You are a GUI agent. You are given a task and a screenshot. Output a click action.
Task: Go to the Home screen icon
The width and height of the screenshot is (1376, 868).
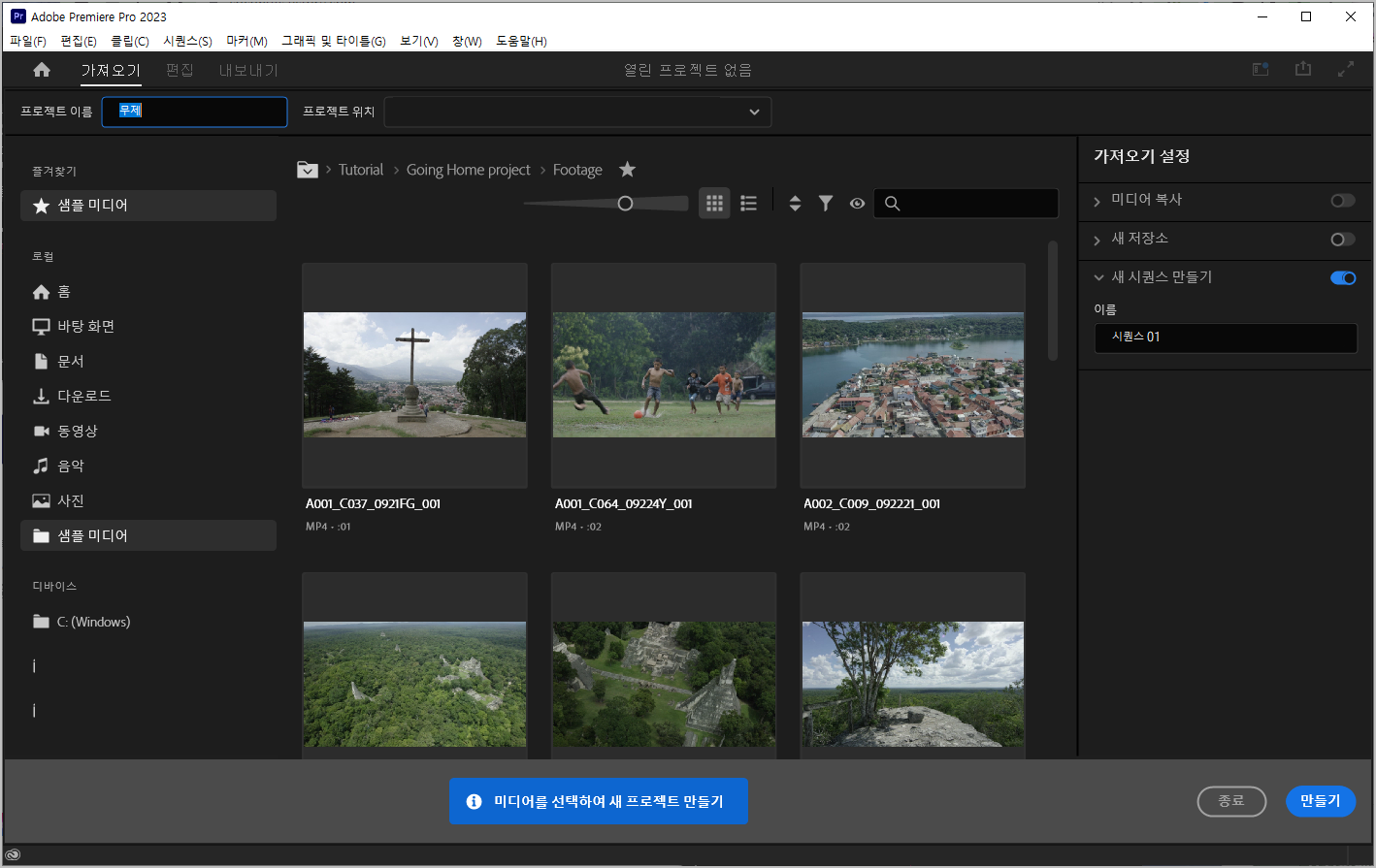coord(42,70)
